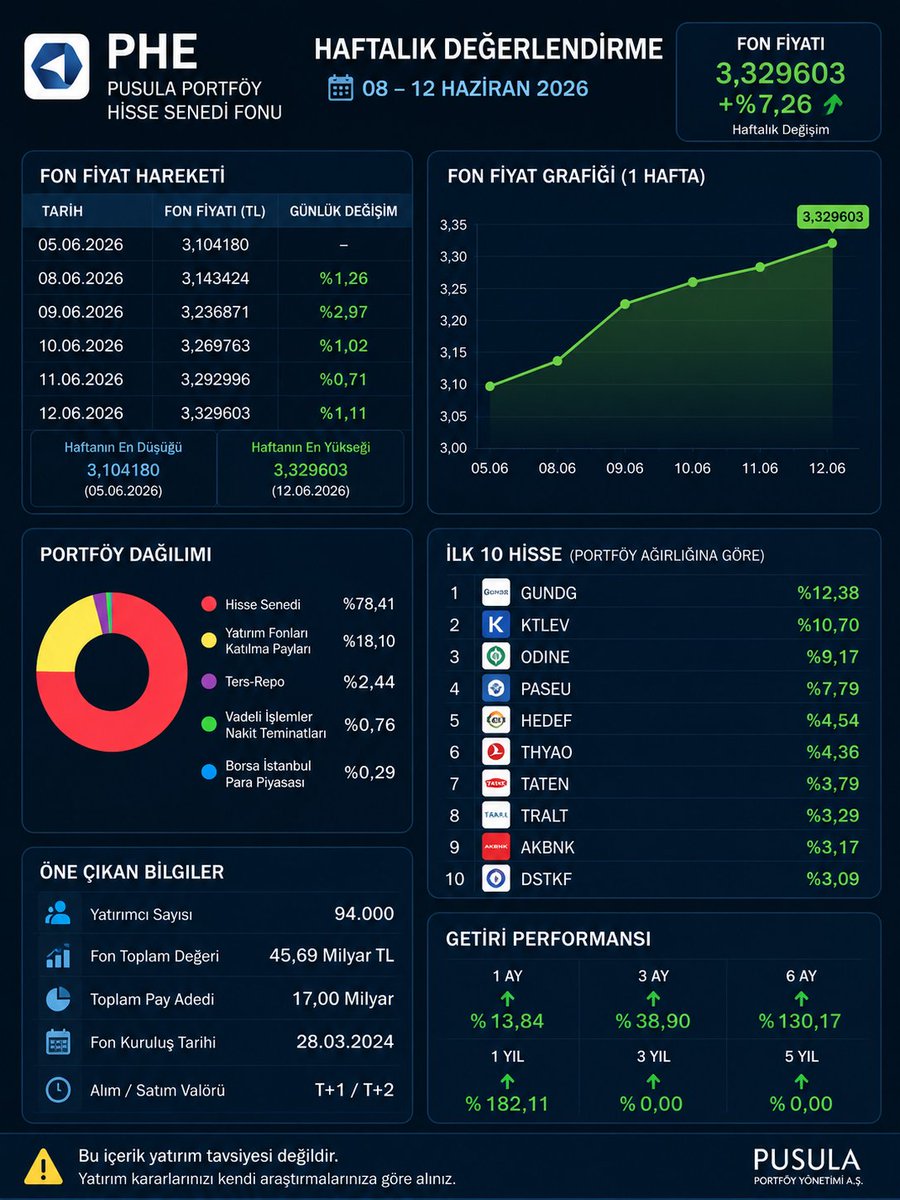Click the HEDEF stock logo
The width and height of the screenshot is (900, 1200).
pyautogui.click(x=496, y=720)
